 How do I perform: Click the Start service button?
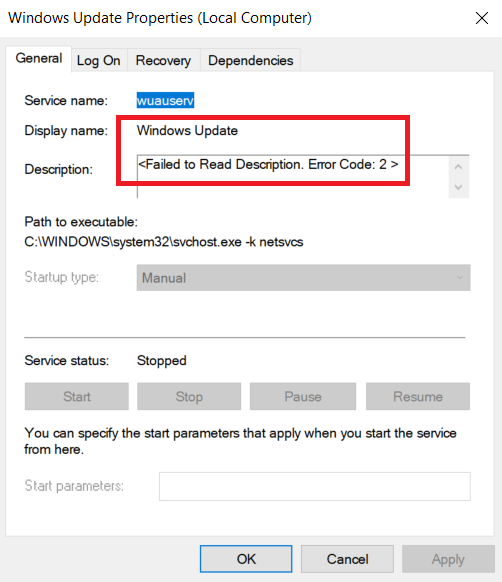pos(77,396)
